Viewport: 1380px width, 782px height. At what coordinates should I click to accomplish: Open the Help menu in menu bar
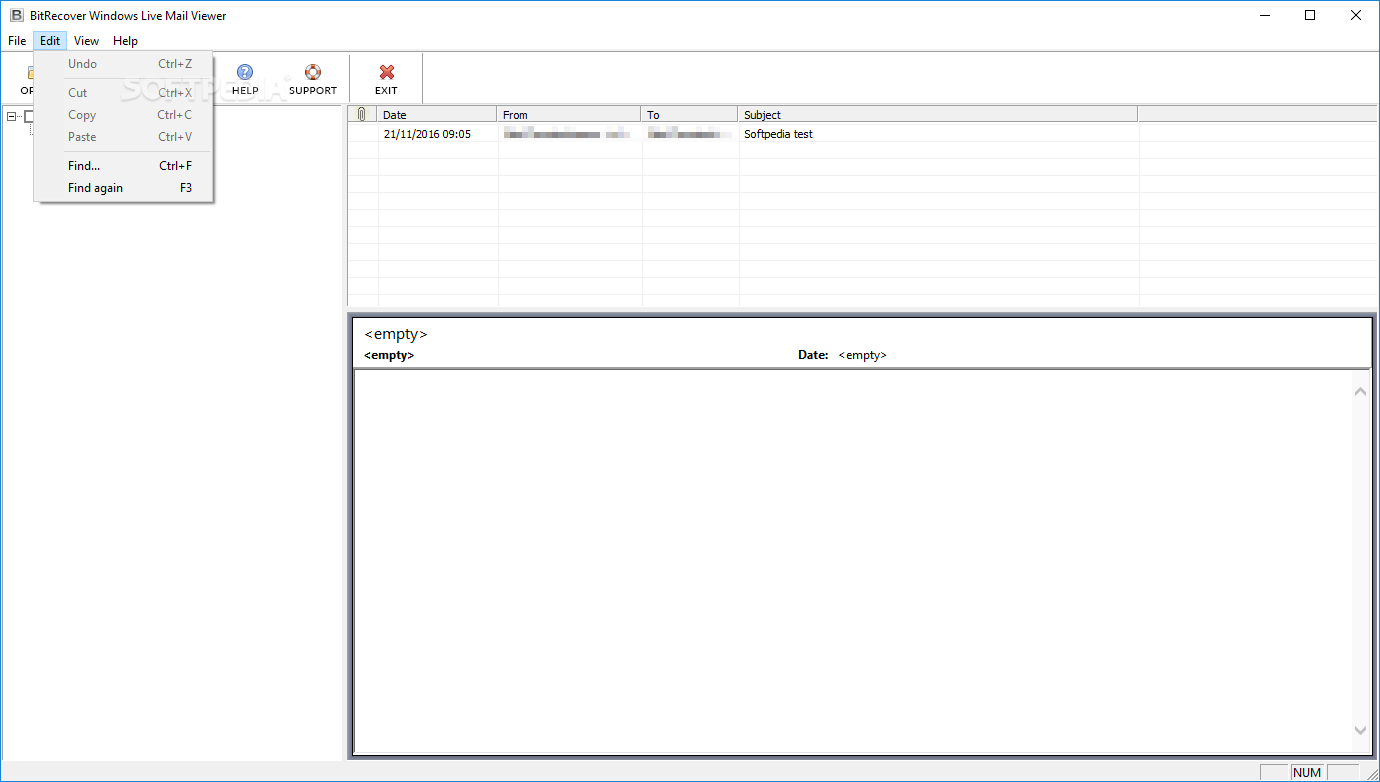125,41
